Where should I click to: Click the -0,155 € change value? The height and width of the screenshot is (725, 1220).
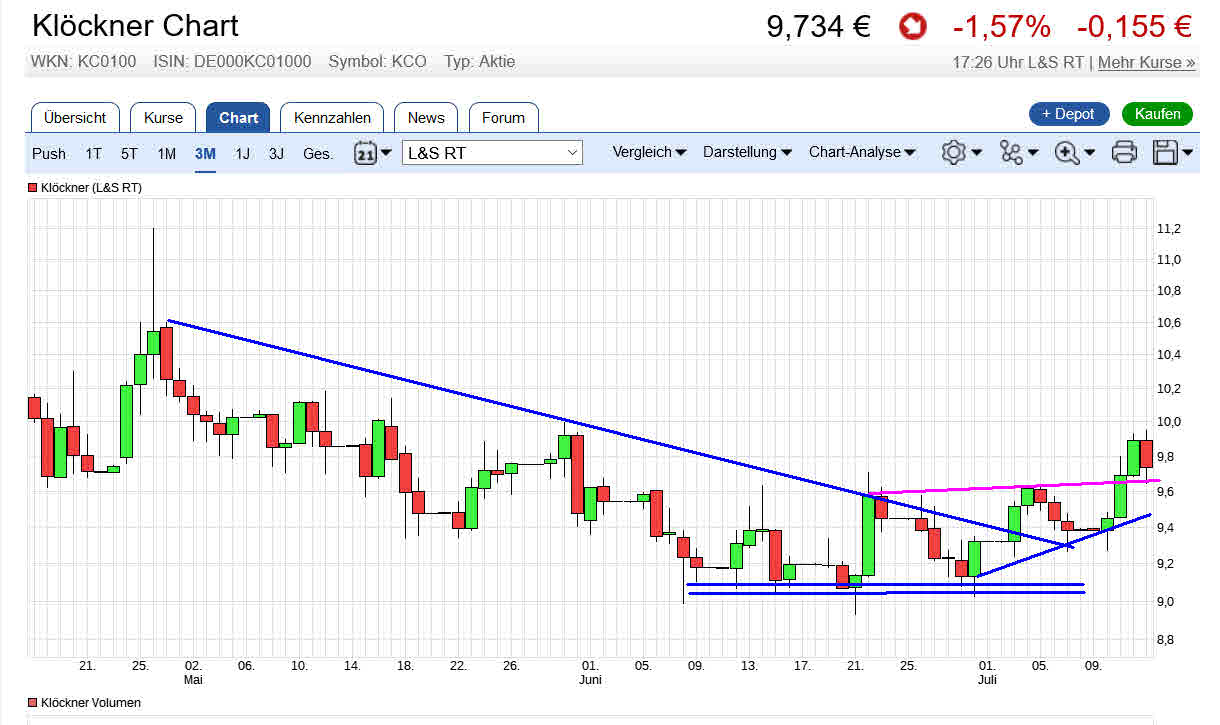1134,27
